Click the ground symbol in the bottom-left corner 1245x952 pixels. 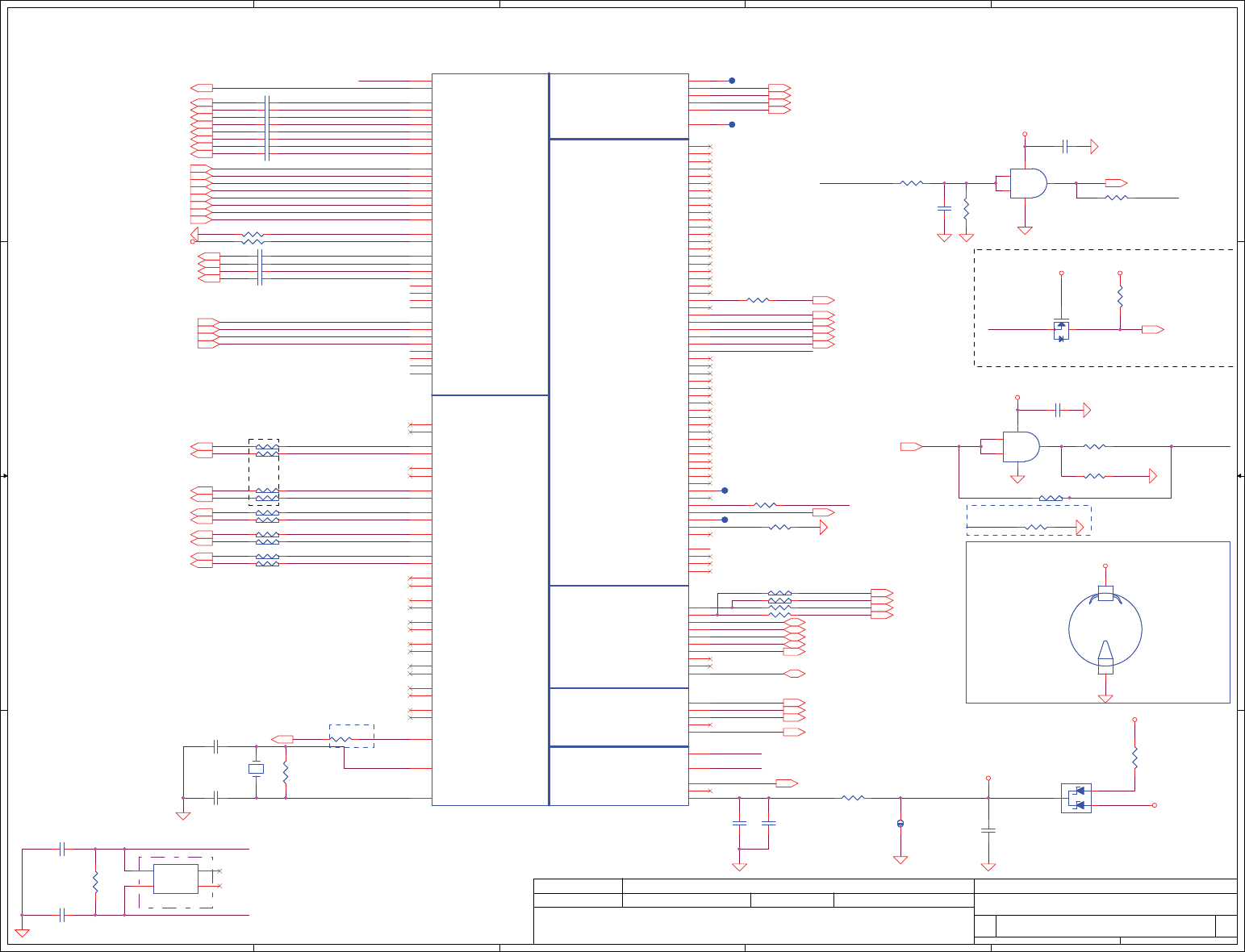tap(22, 933)
